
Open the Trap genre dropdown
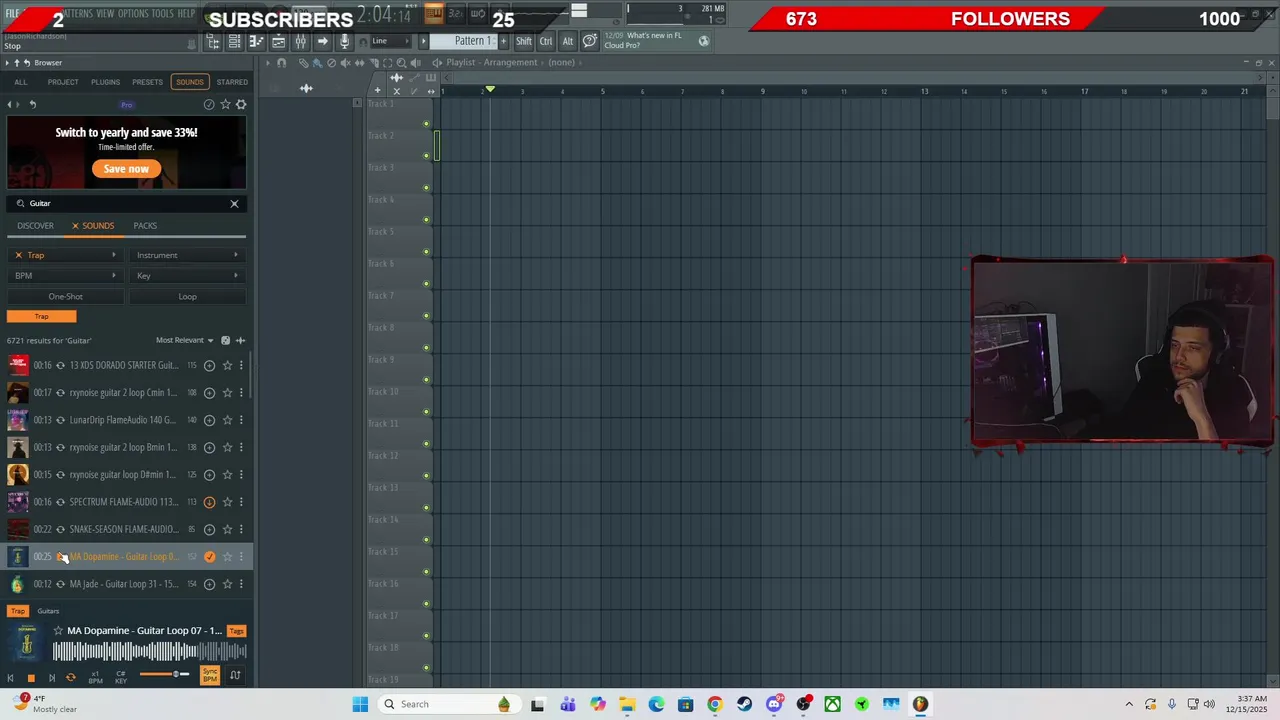click(65, 255)
